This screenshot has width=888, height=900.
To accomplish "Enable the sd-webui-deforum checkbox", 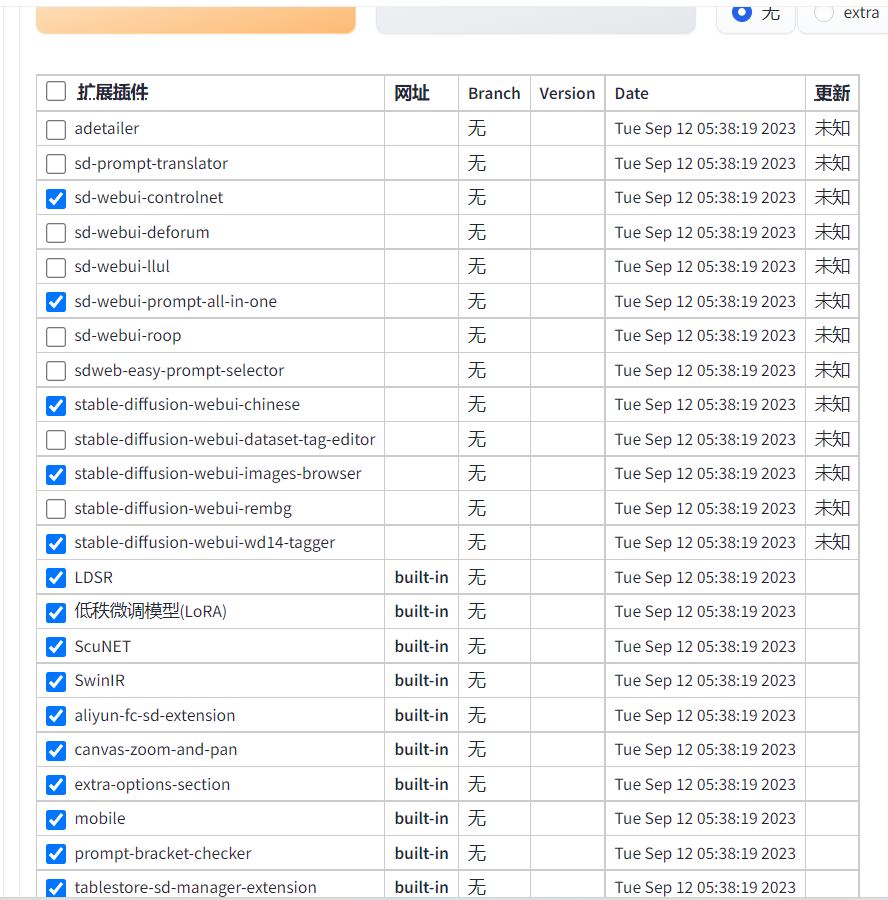I will pos(56,233).
